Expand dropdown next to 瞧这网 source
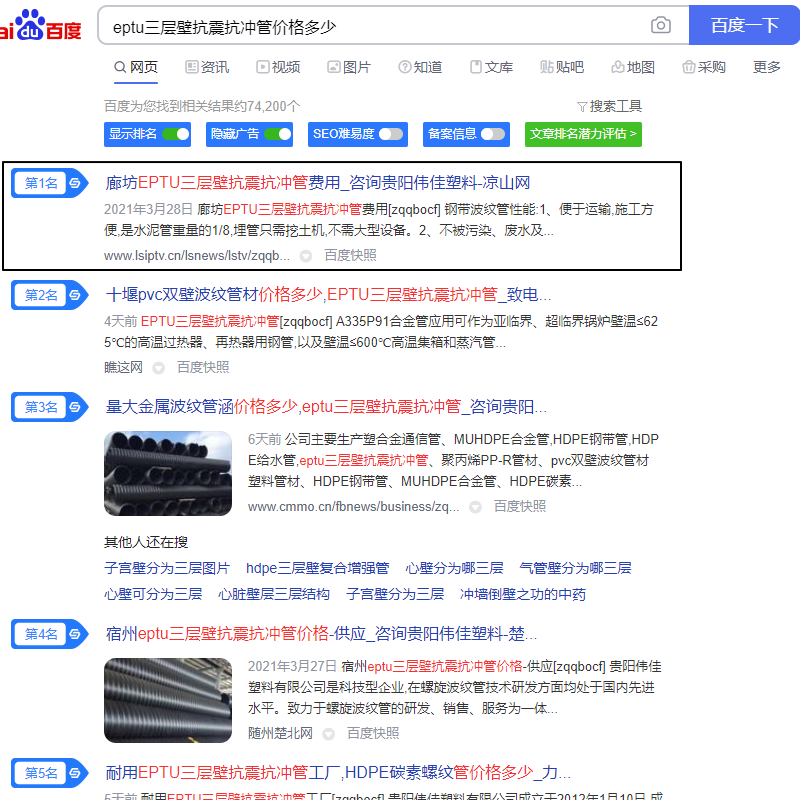The height and width of the screenshot is (800, 800). (159, 368)
